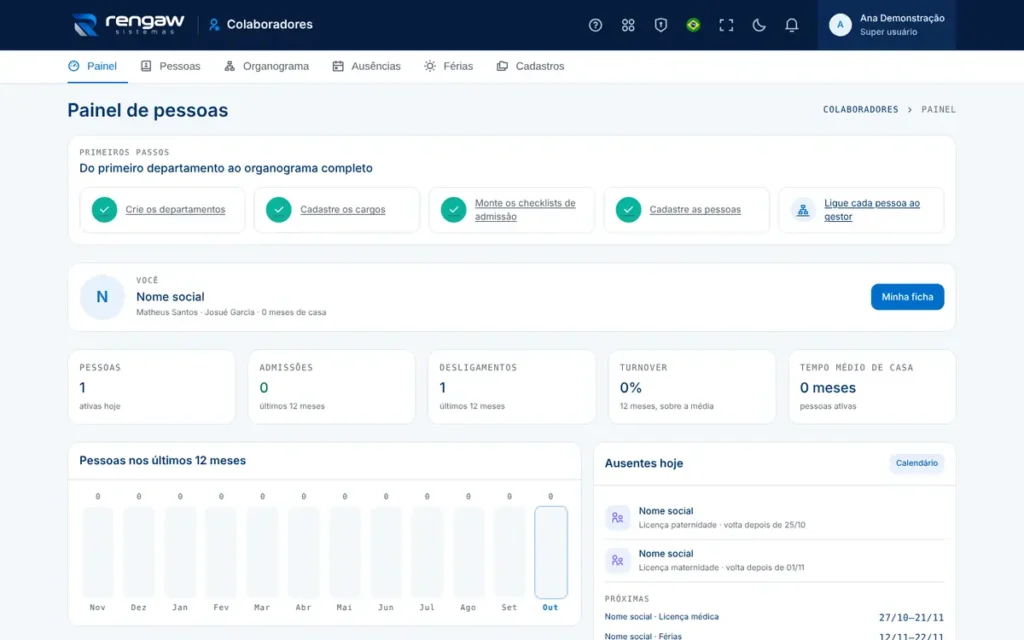Click checkmark icon beside Cadastre as pessoas
Viewport: 1024px width, 640px height.
click(x=628, y=210)
